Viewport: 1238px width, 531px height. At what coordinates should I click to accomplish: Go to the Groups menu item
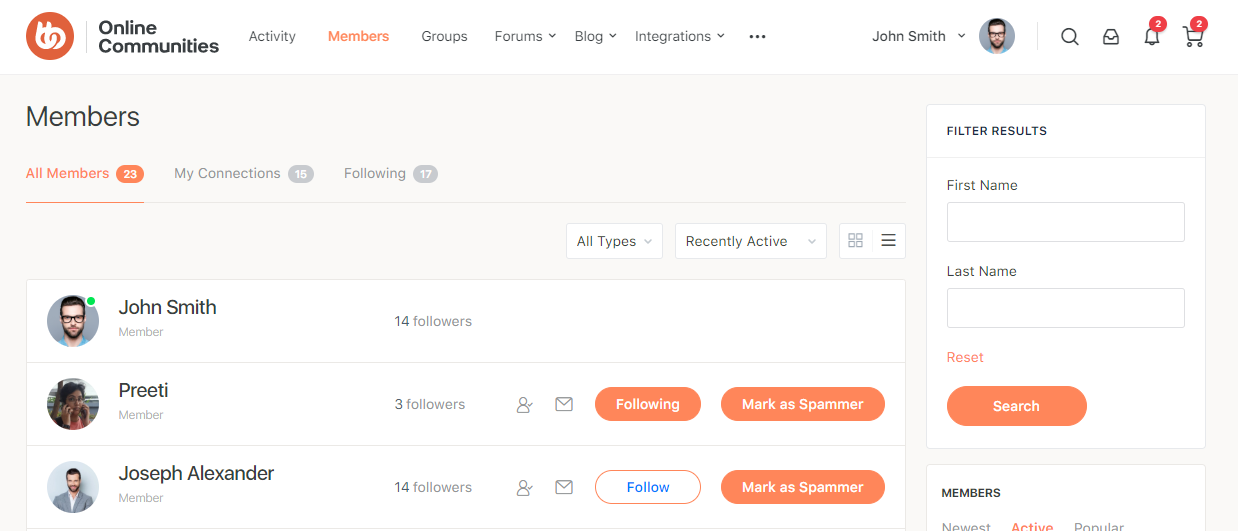tap(444, 37)
